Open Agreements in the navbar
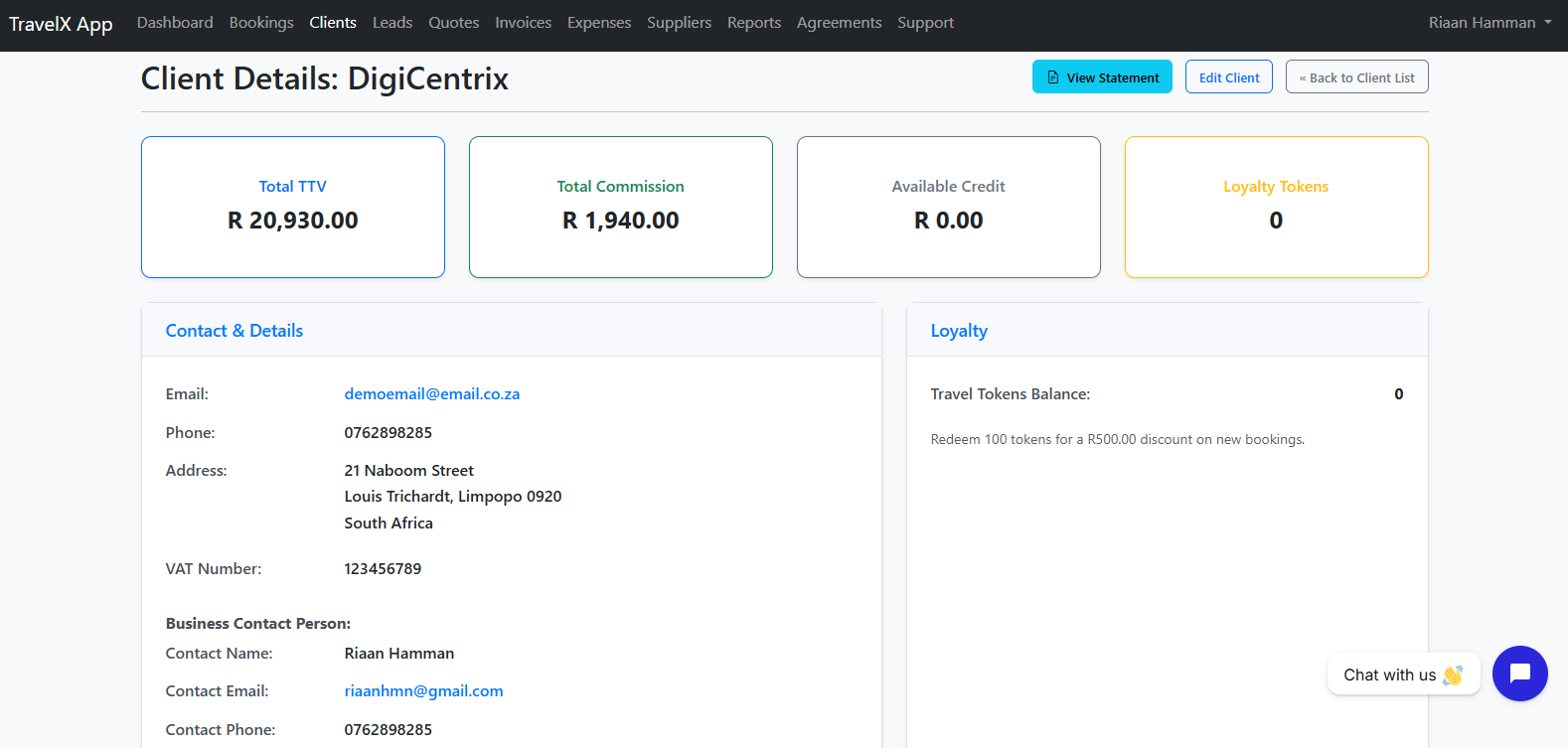The height and width of the screenshot is (748, 1568). [x=839, y=23]
